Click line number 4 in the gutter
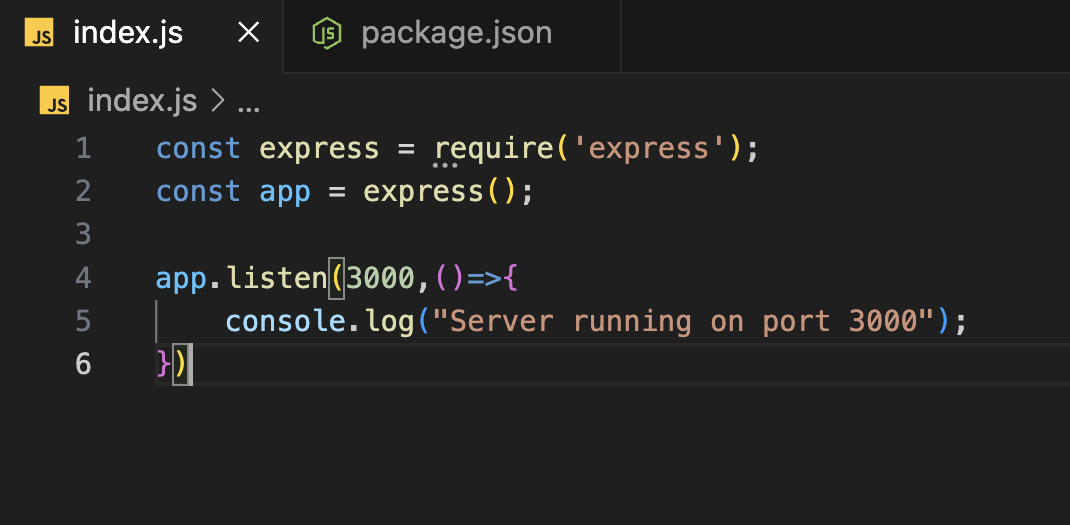 coord(83,277)
